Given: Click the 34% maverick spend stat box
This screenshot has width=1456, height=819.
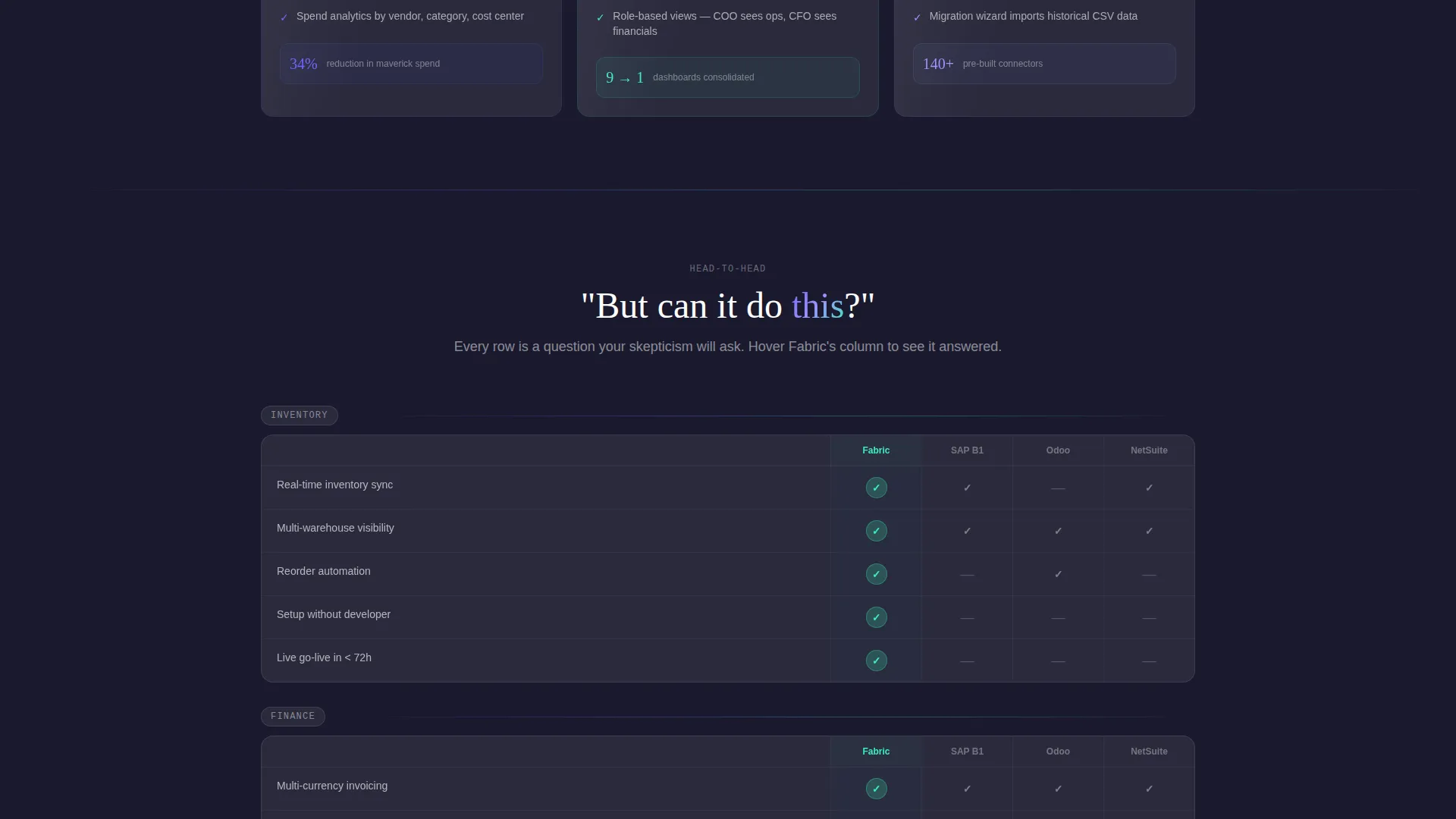Looking at the screenshot, I should [x=411, y=64].
